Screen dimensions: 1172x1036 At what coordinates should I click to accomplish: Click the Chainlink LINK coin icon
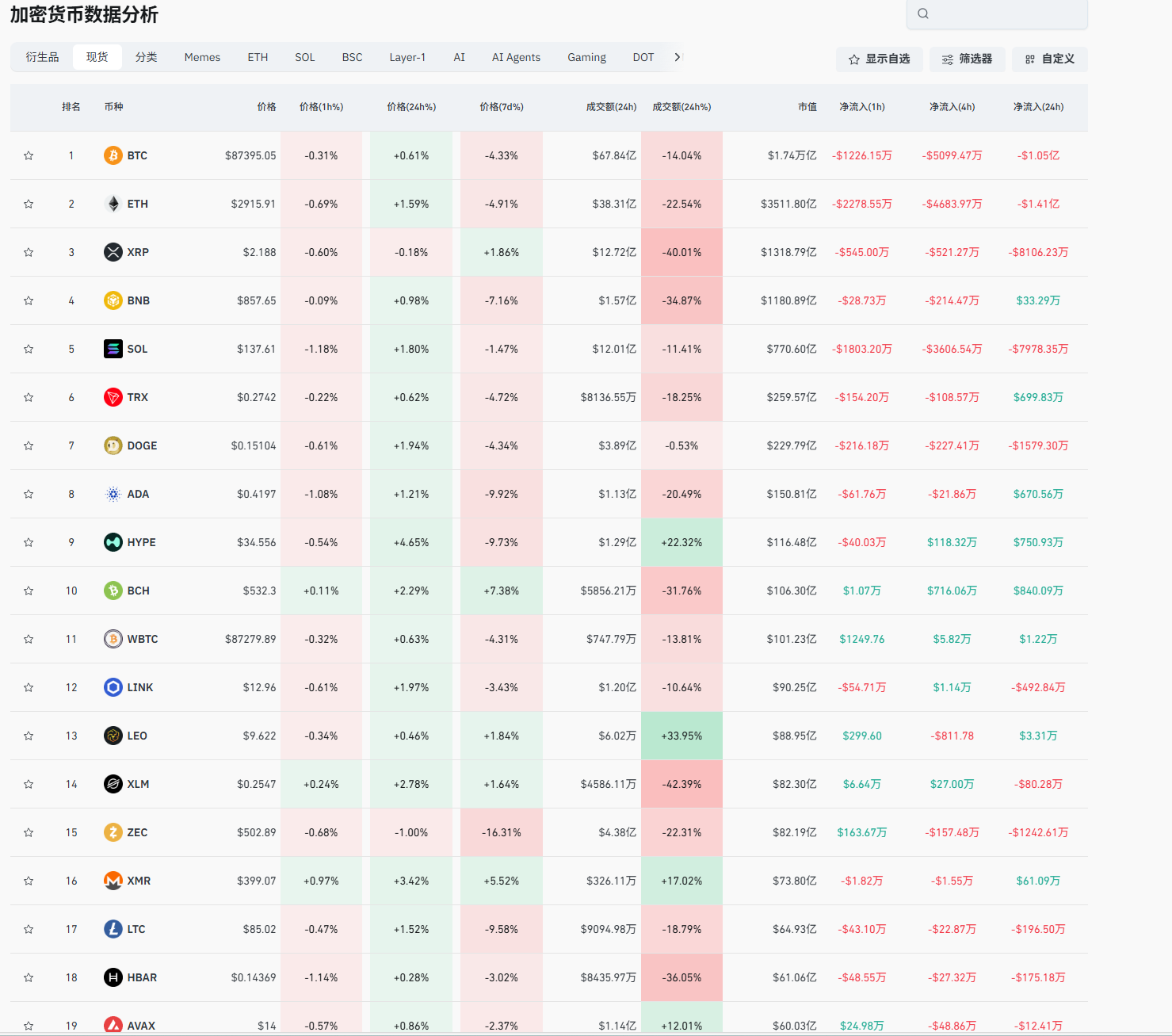point(113,687)
